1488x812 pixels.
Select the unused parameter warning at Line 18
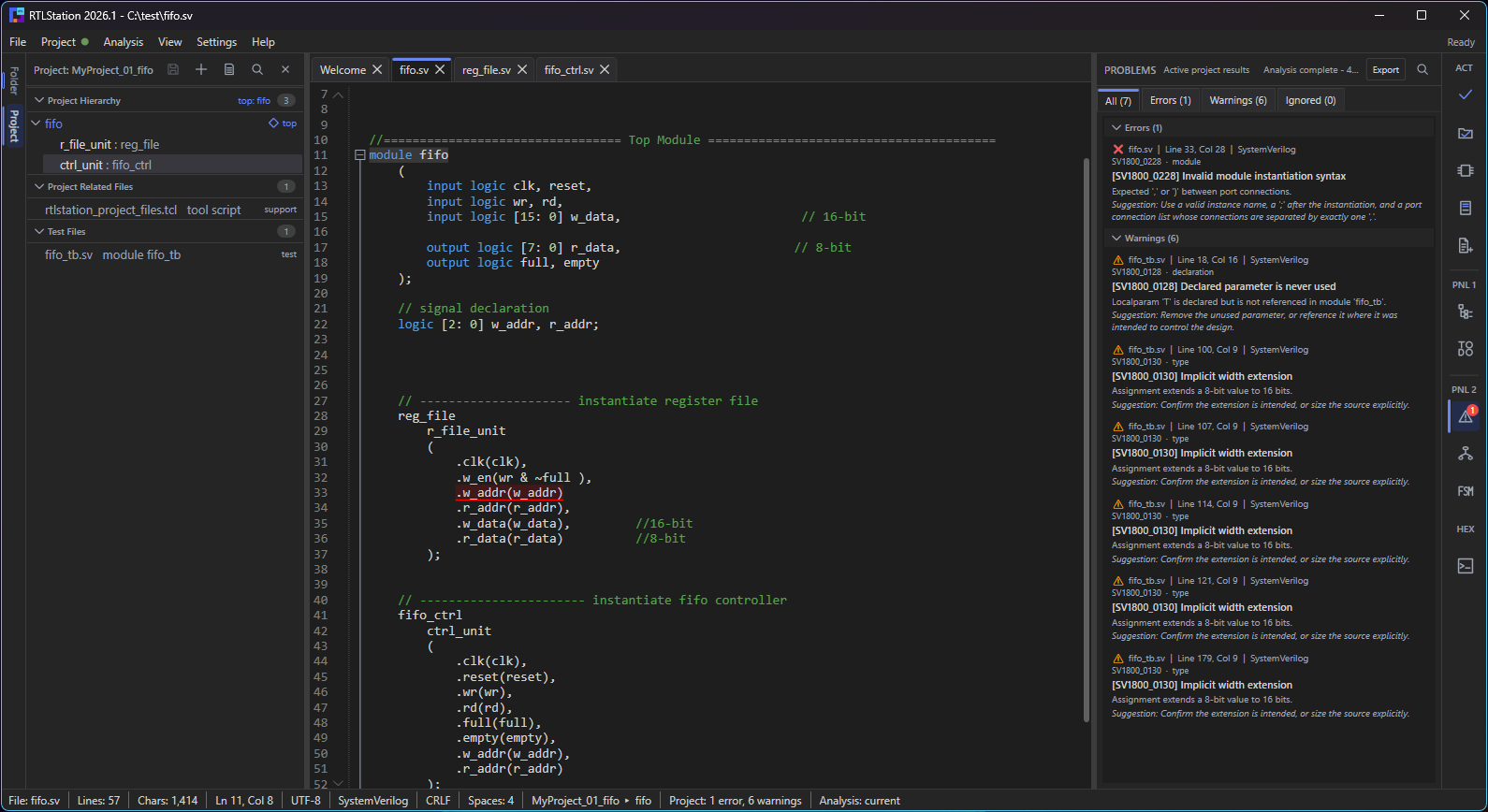click(x=1268, y=294)
